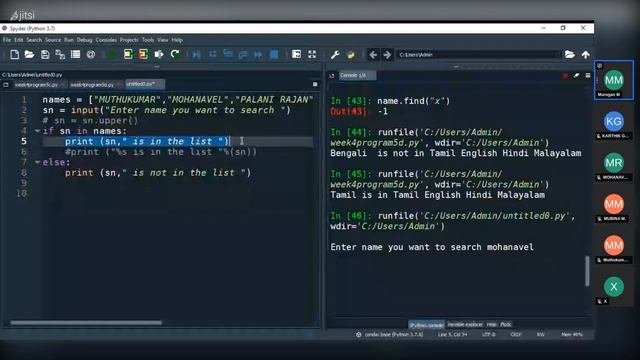
Task: Go back to previous directory arrow
Action: click(373, 54)
